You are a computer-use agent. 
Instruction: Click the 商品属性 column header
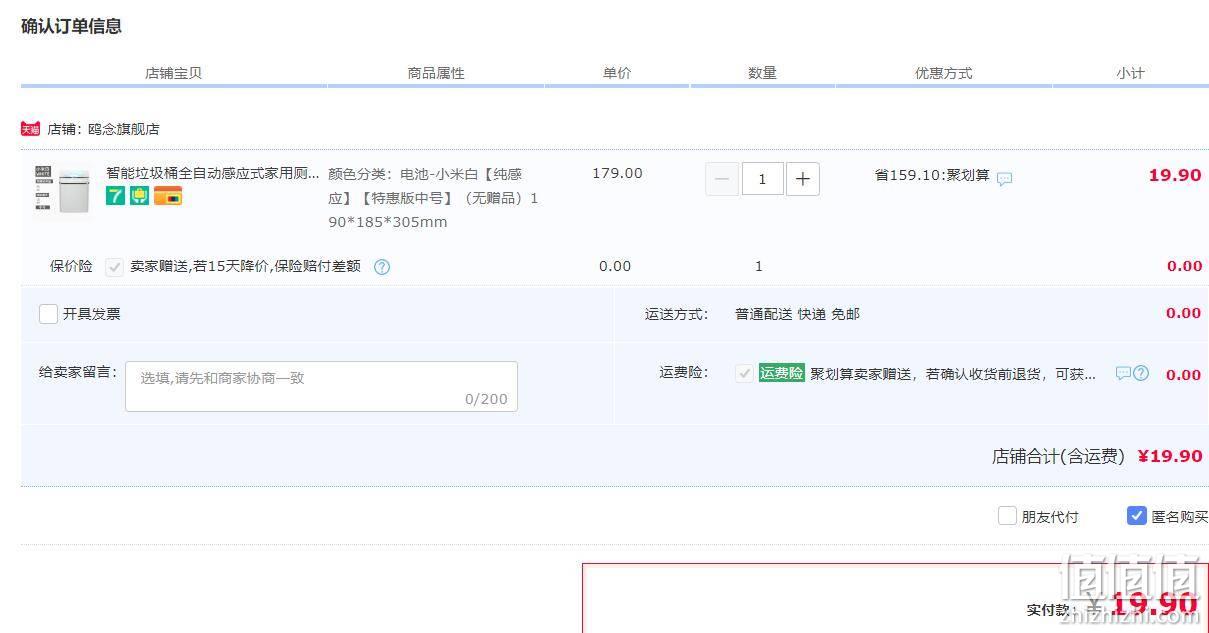(436, 73)
